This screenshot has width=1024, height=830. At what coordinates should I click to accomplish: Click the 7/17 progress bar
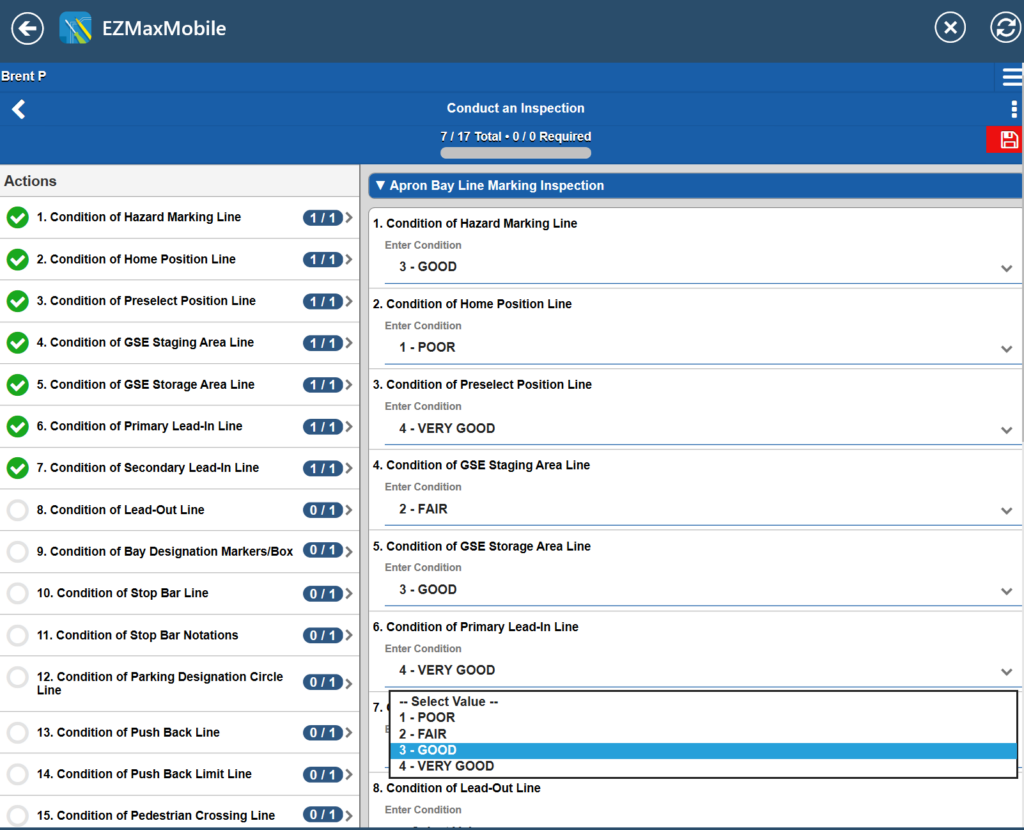click(x=515, y=151)
